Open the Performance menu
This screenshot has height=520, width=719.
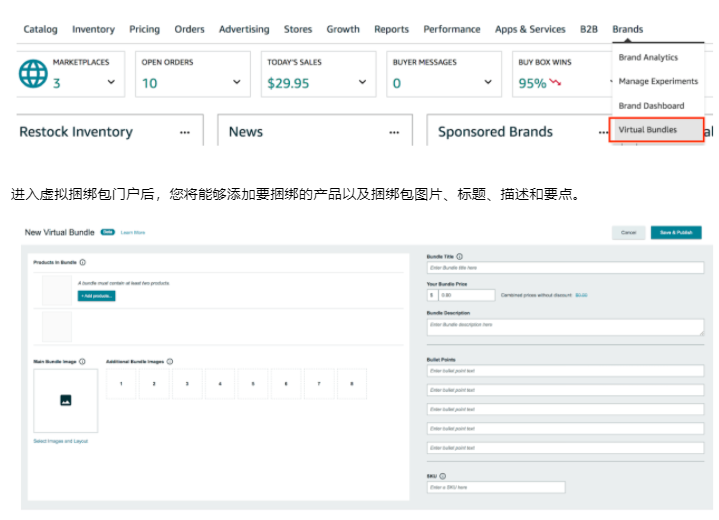click(x=452, y=29)
